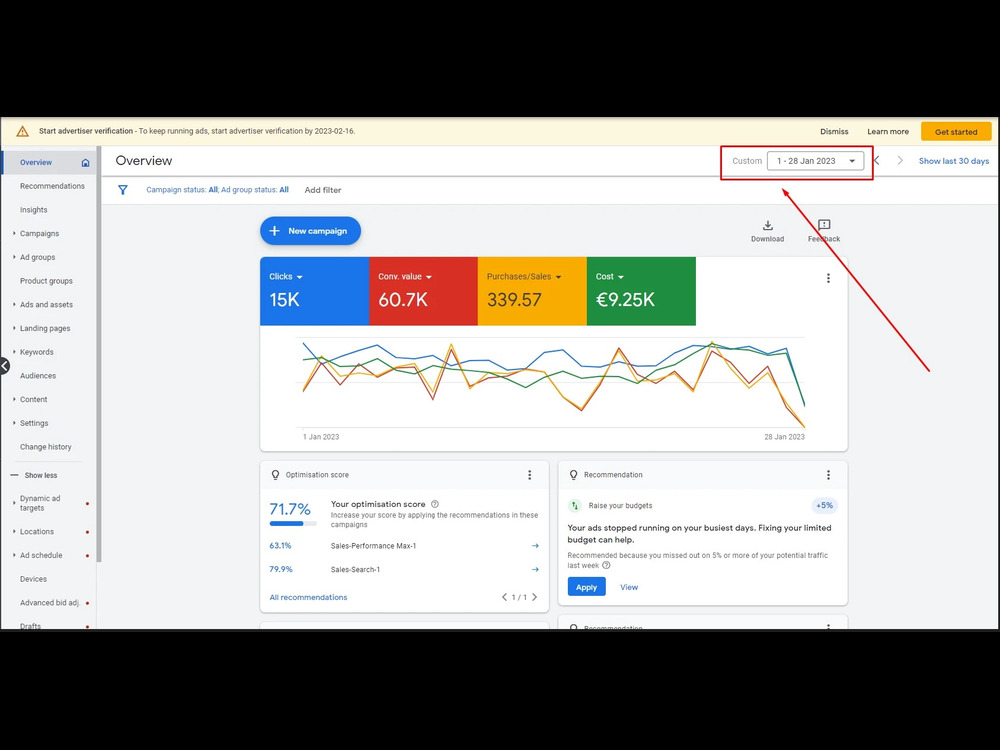
Task: Expand Landing pages in the sidebar
Action: [x=14, y=328]
